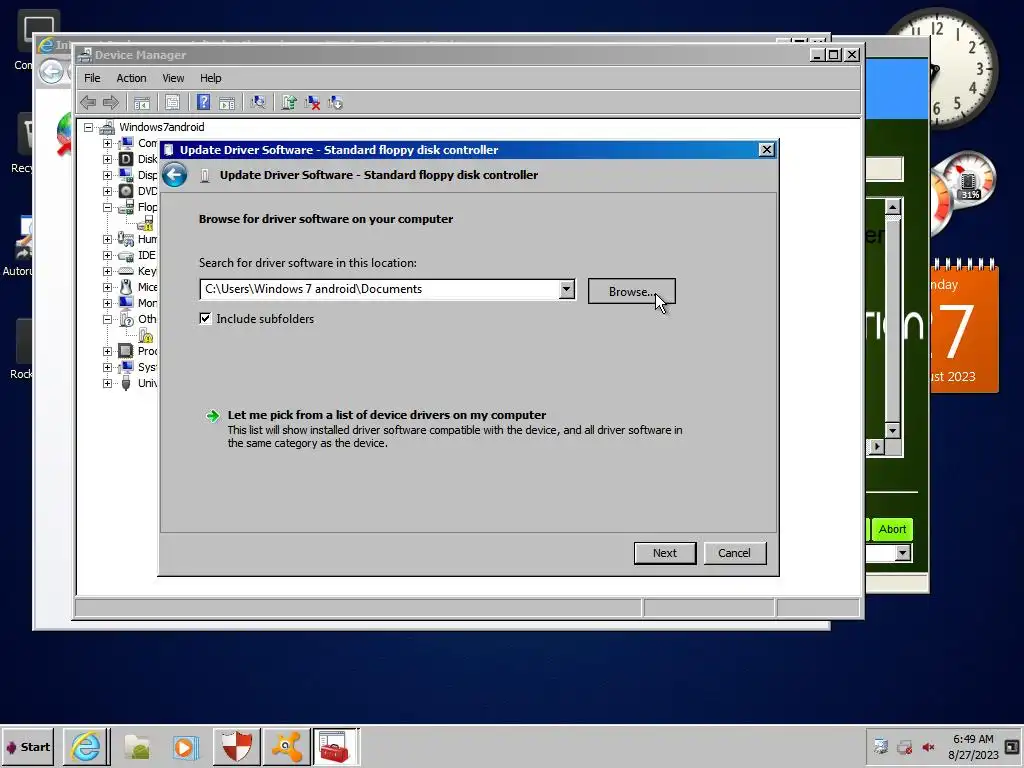Screen dimensions: 1024x768
Task: Open the file explorer folder taskbar icon
Action: coord(137,746)
